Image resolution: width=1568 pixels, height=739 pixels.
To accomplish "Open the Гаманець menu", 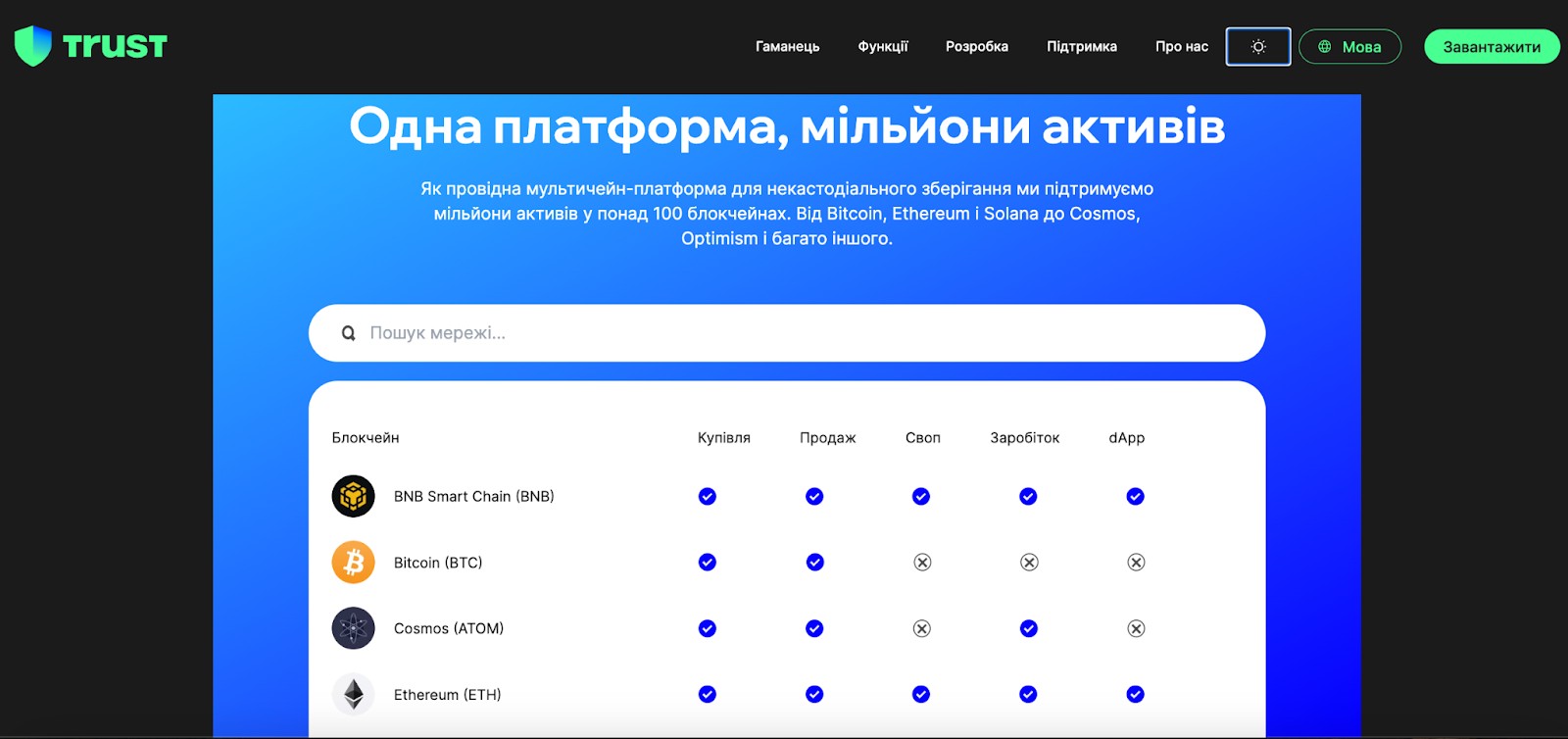I will [787, 46].
